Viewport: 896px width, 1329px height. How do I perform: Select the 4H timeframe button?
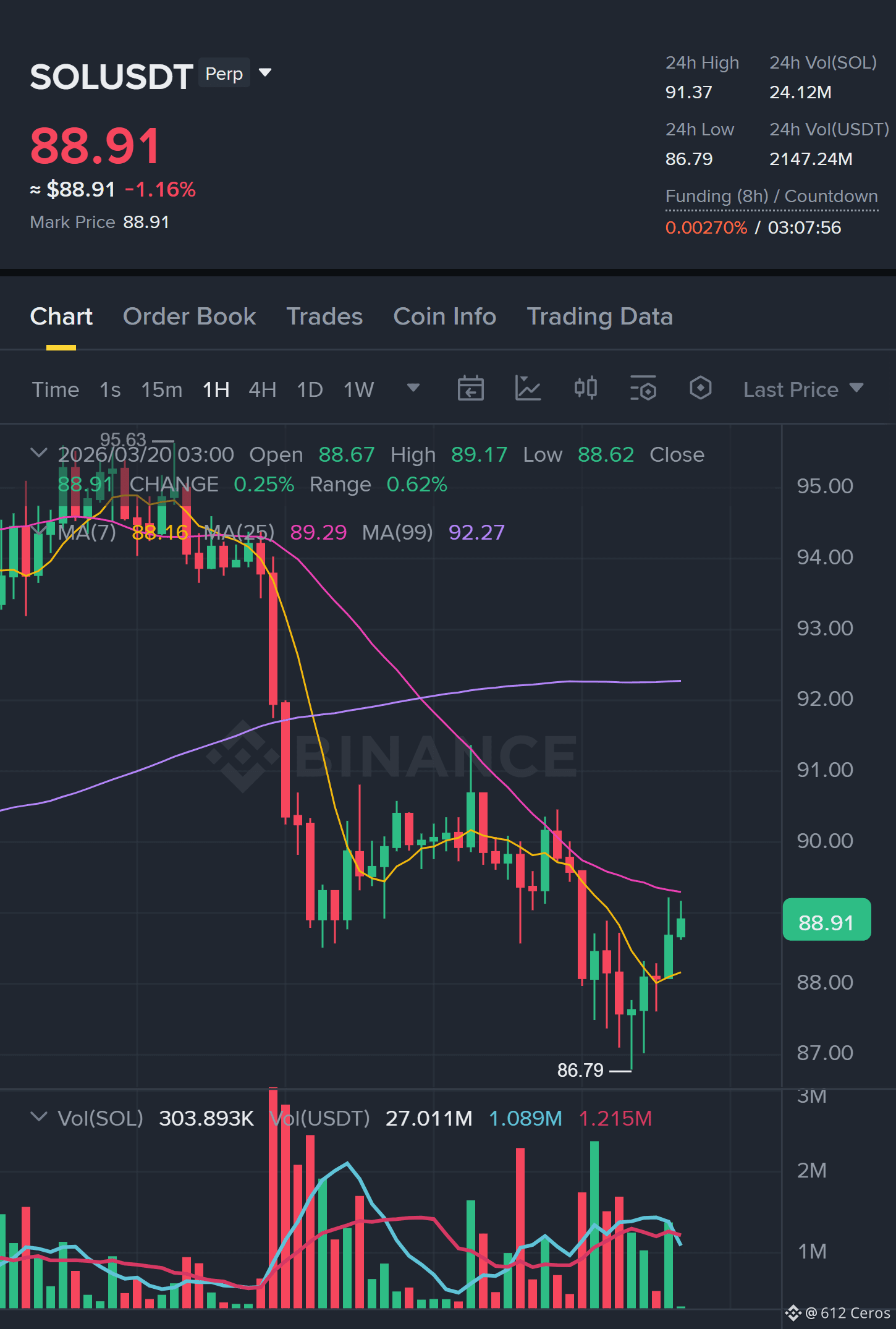[x=263, y=390]
